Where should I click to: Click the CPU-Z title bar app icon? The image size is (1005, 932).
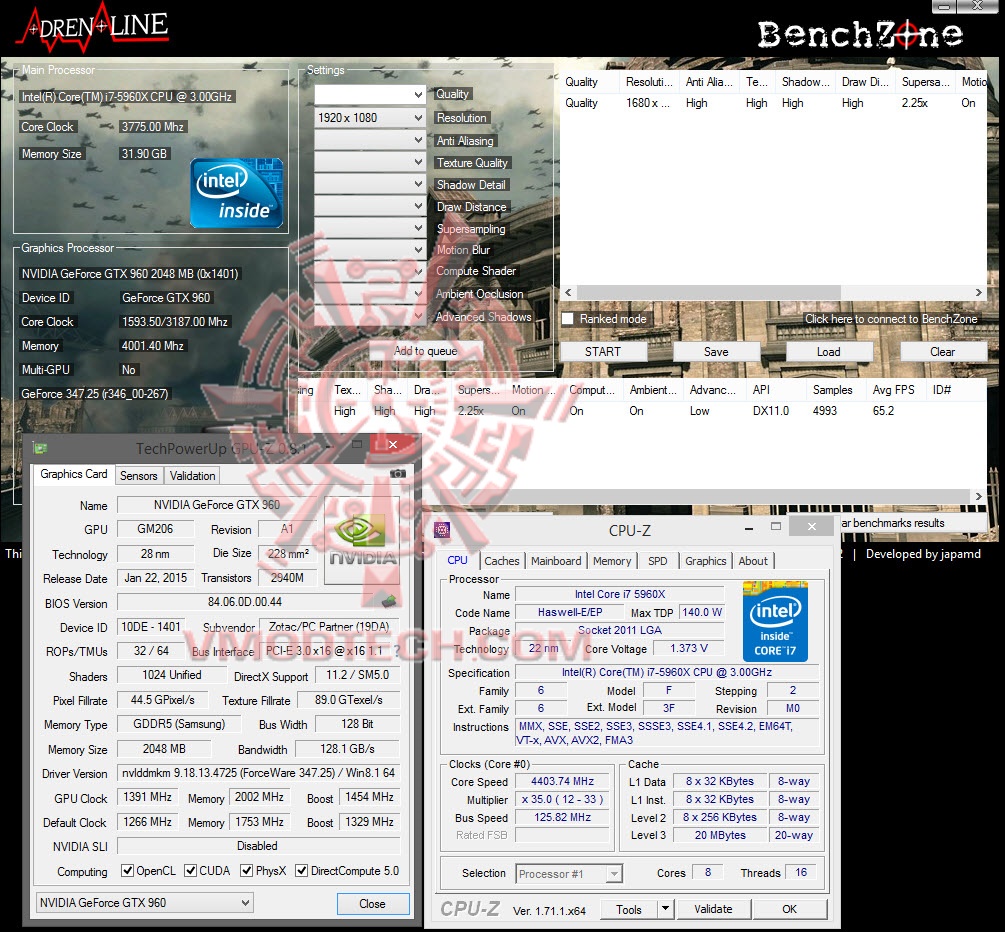[442, 529]
